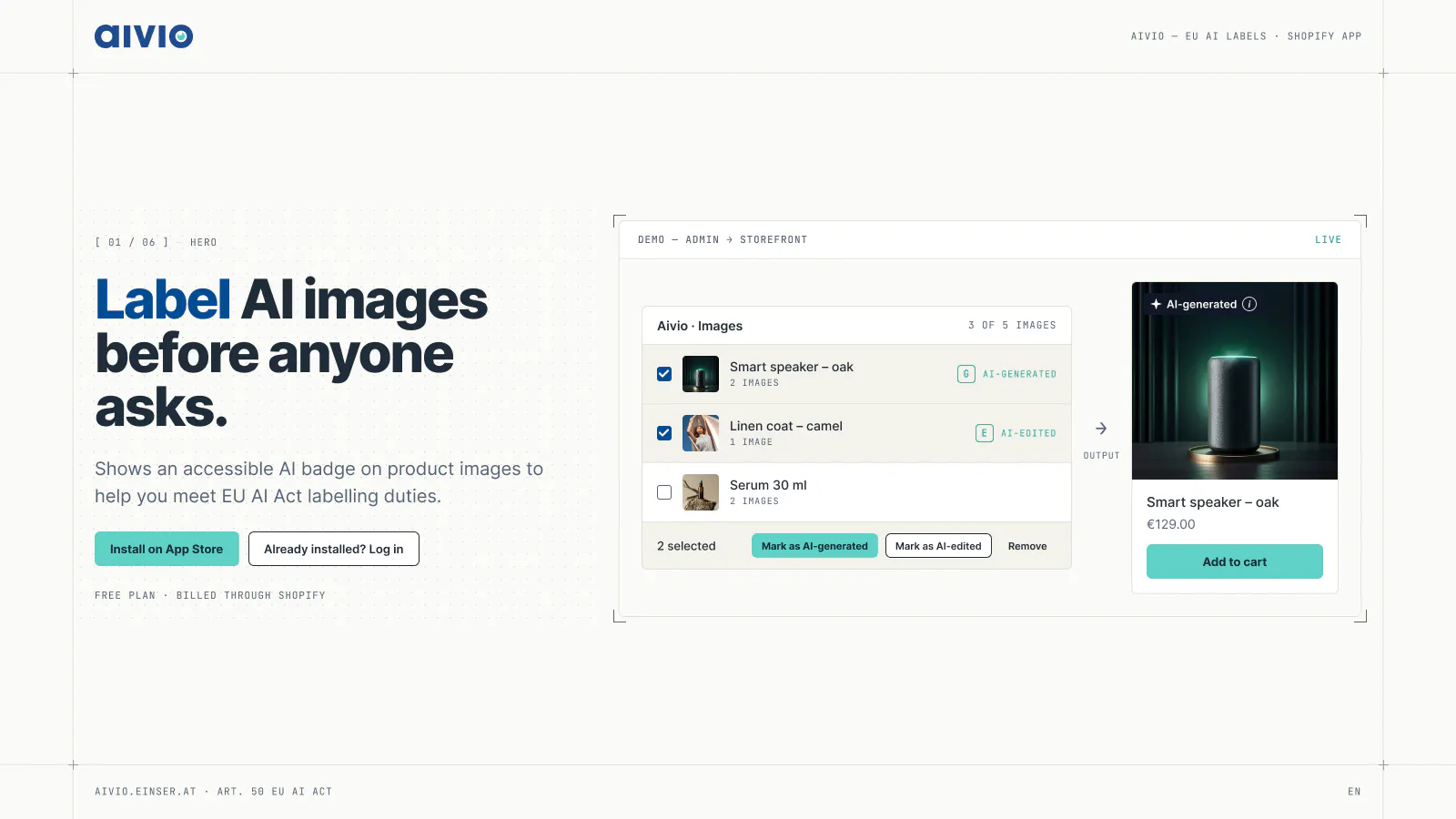
Task: Click the LIVE status label
Action: (1328, 240)
